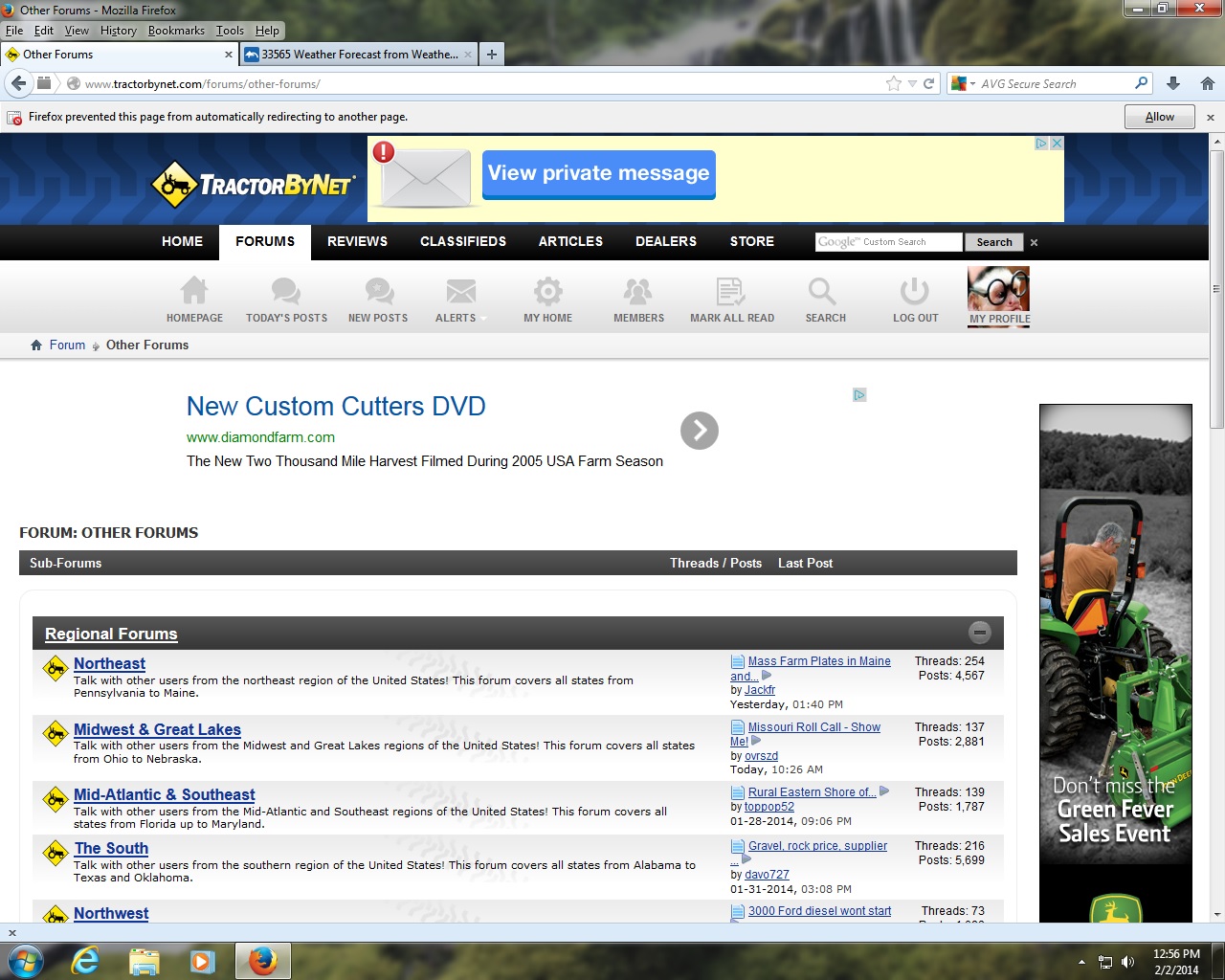Click the Today's Posts speech bubble icon
Screen dimensions: 1225x980
tap(286, 291)
